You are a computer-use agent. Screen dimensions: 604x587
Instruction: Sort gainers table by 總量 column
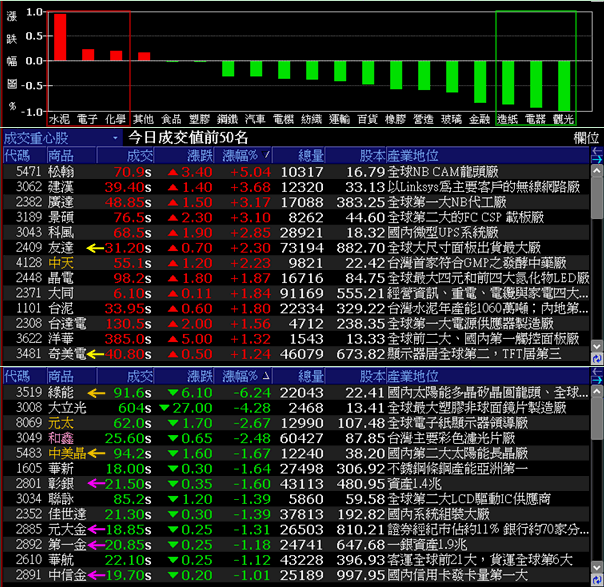click(x=299, y=156)
